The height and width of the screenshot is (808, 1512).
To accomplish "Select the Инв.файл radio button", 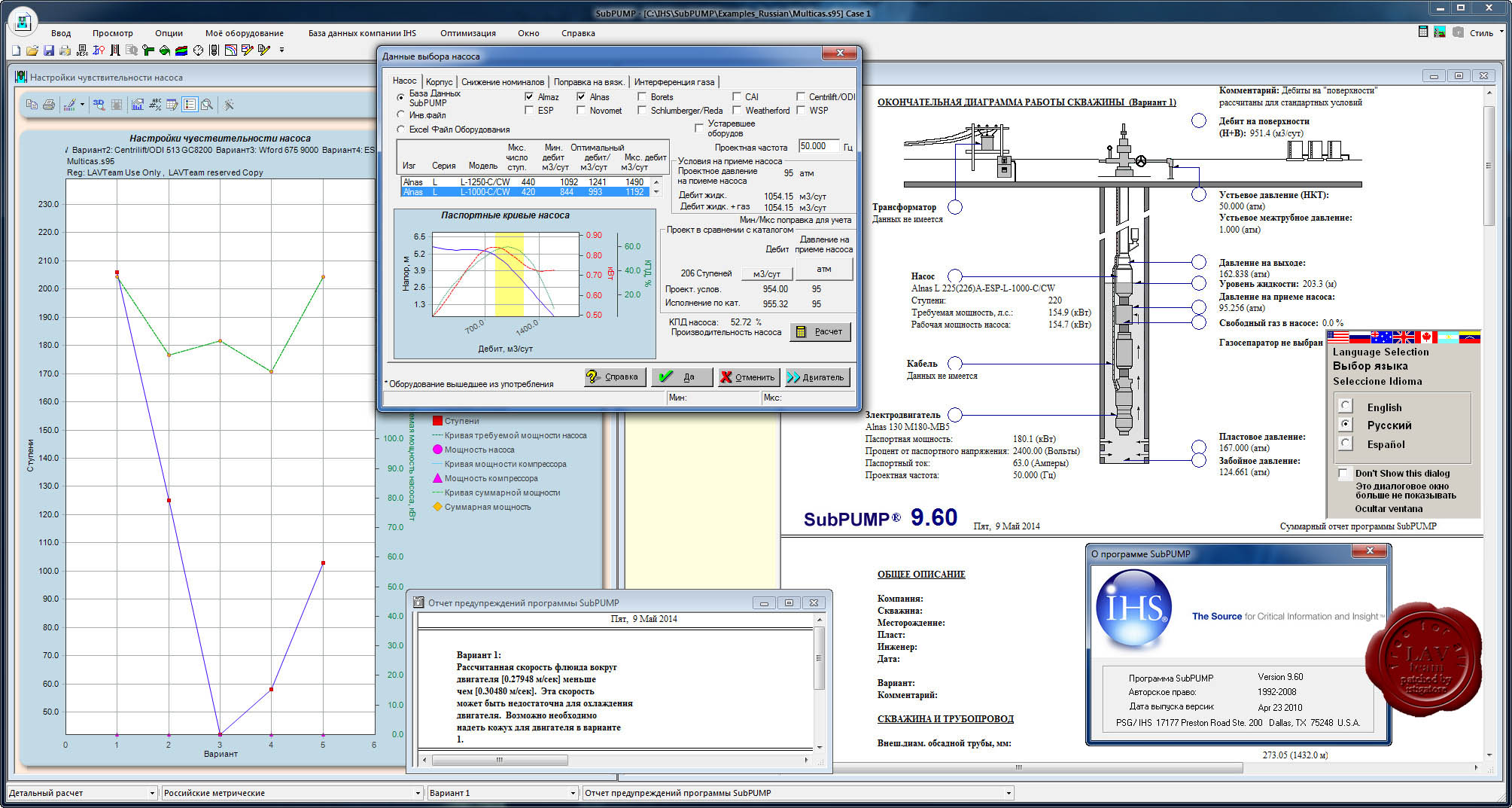I will click(401, 114).
